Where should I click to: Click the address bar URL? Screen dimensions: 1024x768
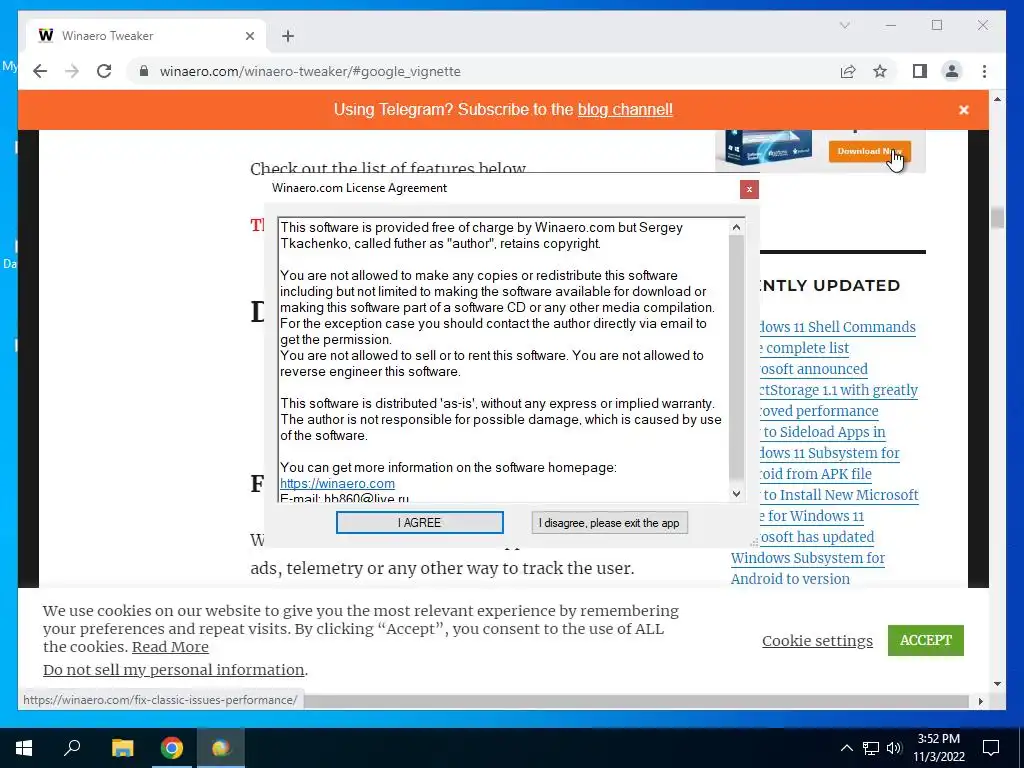pyautogui.click(x=310, y=71)
